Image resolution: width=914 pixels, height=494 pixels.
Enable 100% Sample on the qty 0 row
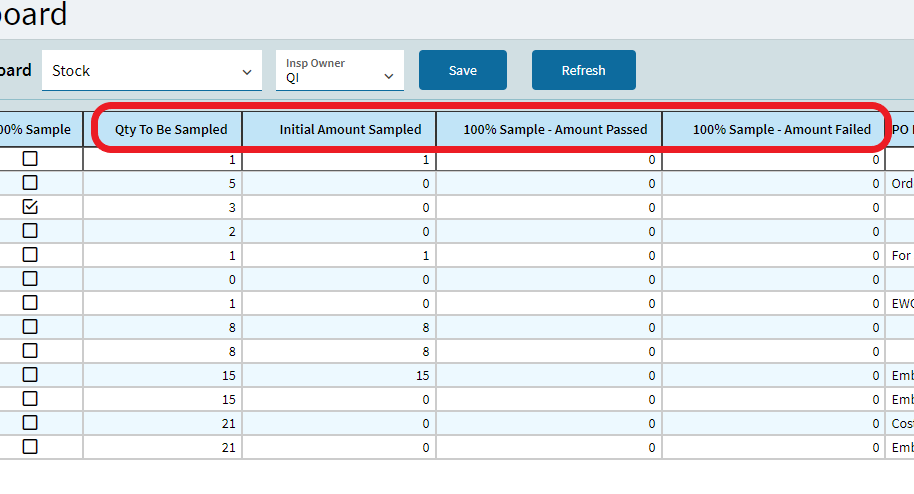[x=30, y=279]
